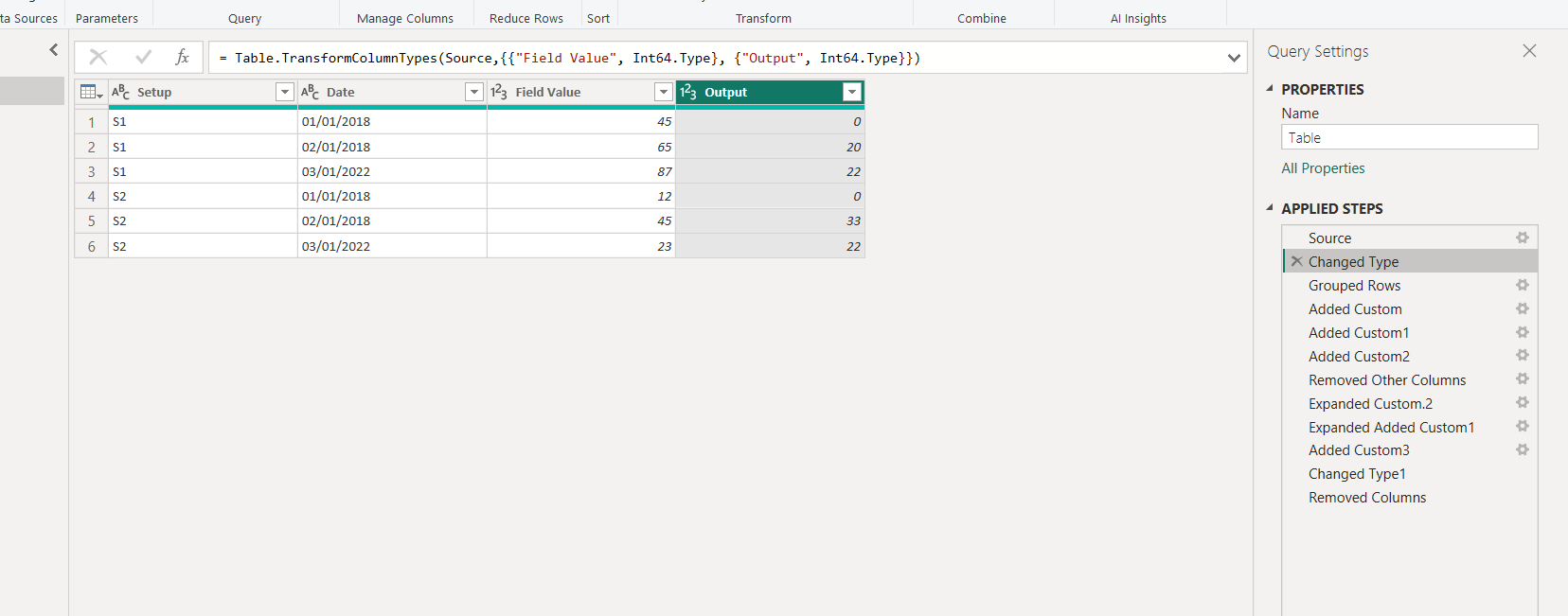Open settings gear for Added Custom3 step
The width and height of the screenshot is (1568, 616).
coord(1522,450)
